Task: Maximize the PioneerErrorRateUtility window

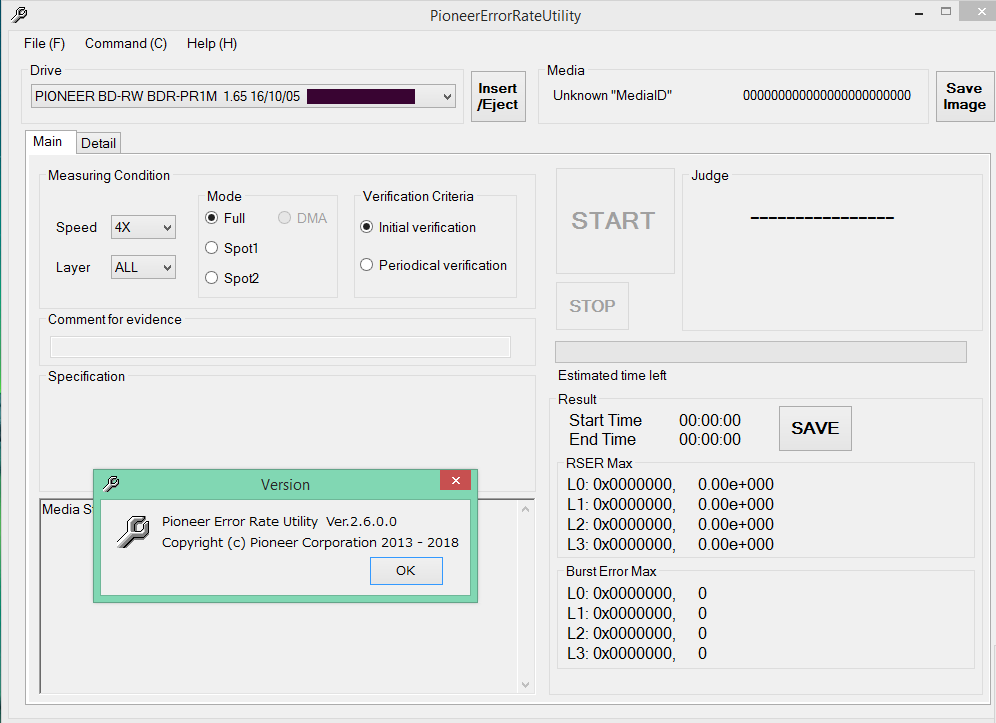Action: pyautogui.click(x=946, y=11)
